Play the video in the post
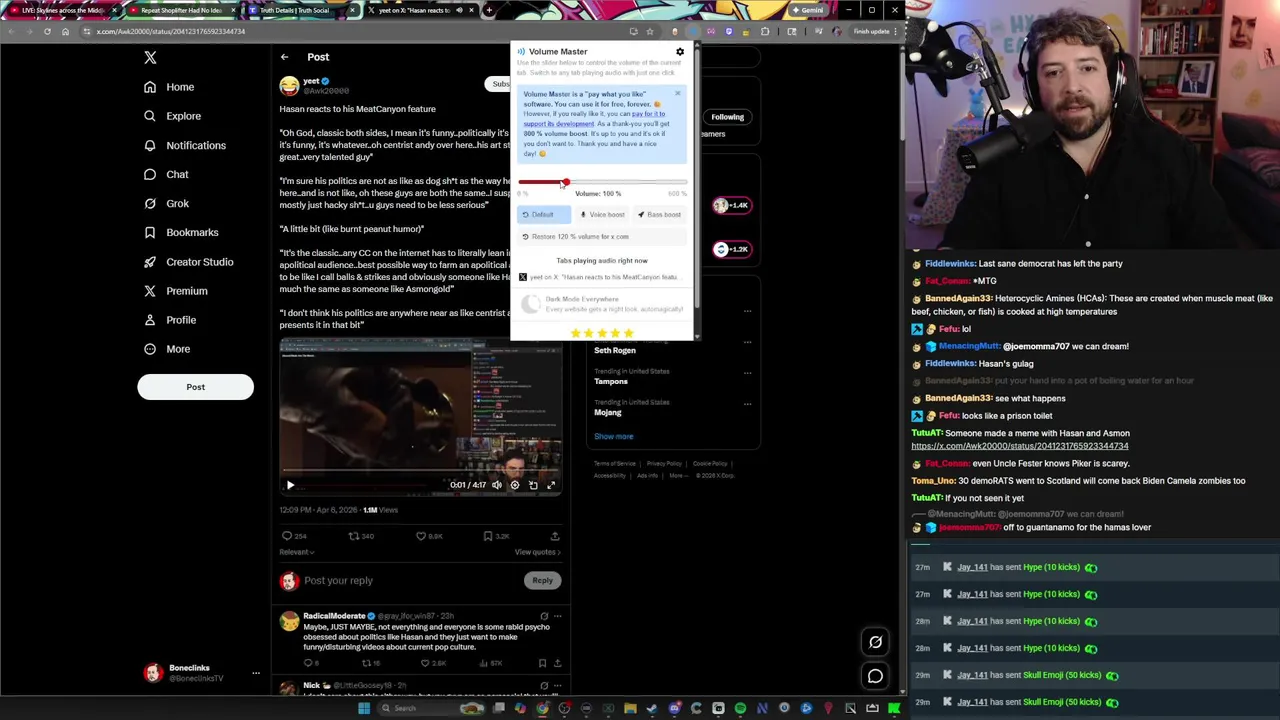Screen dimensions: 1280x720 point(290,485)
